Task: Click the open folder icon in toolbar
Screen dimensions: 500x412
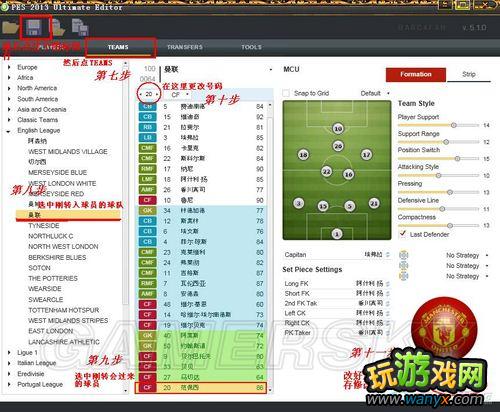Action: (10, 27)
